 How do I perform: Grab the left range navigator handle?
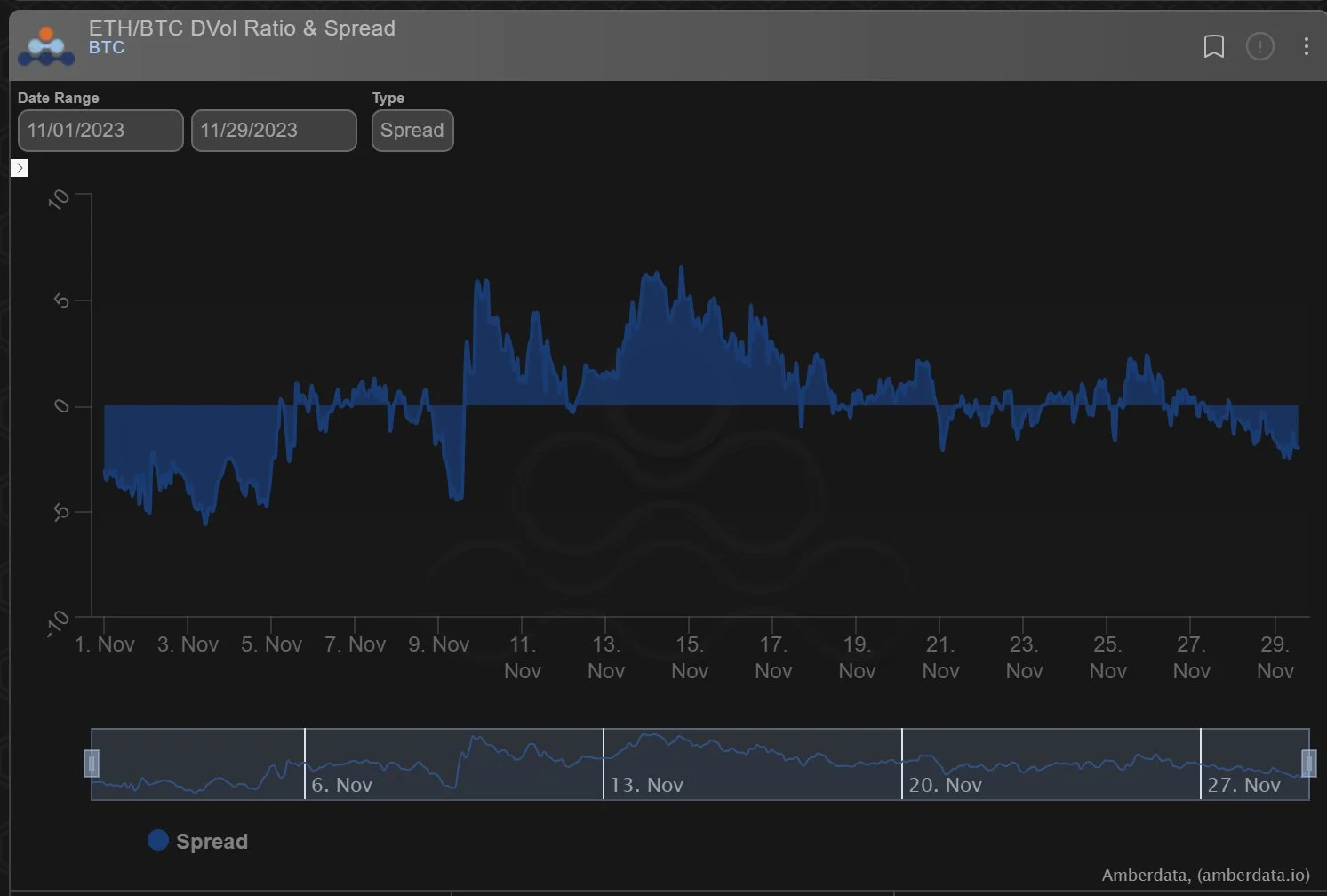(x=92, y=764)
